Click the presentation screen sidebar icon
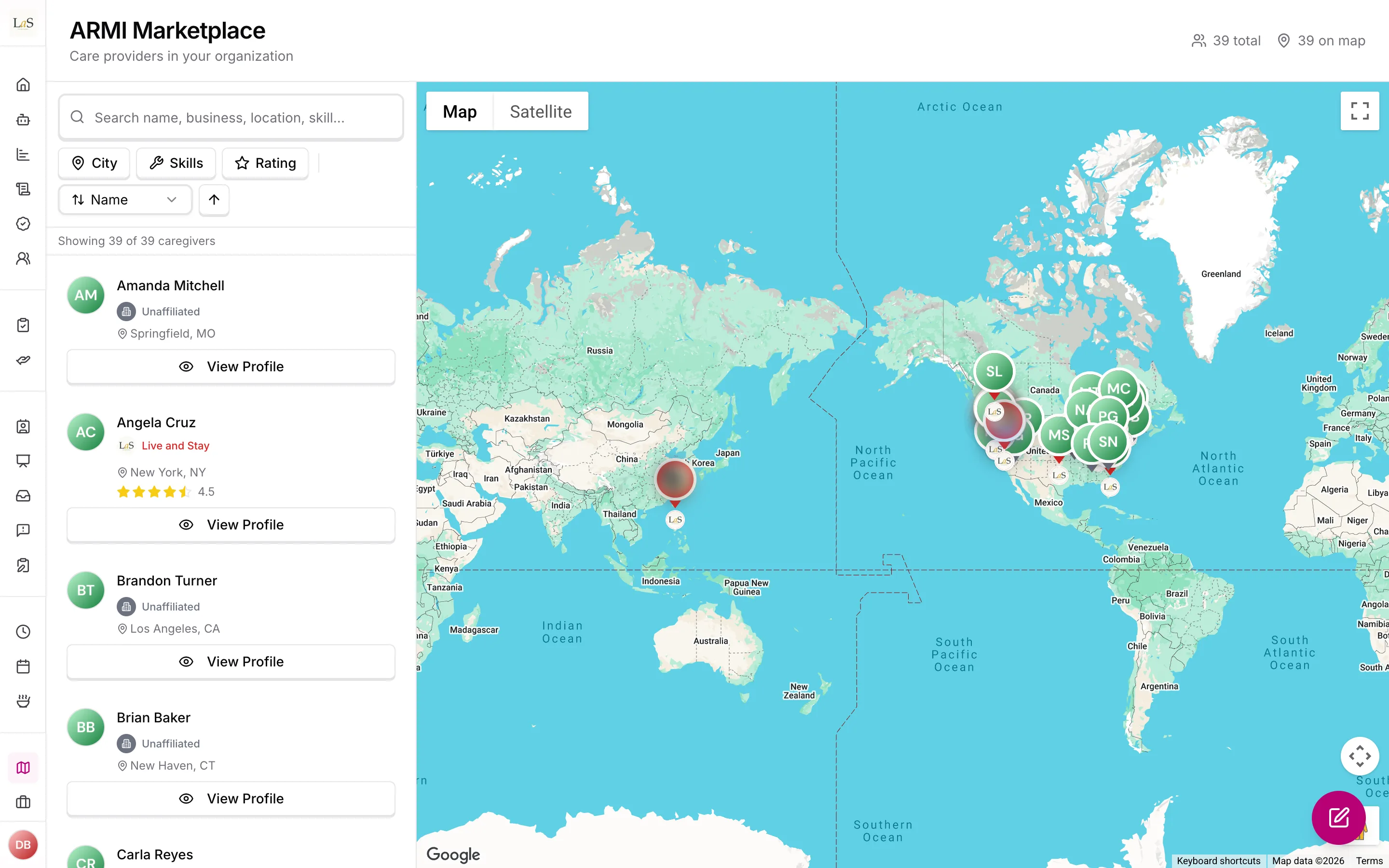 pyautogui.click(x=23, y=461)
